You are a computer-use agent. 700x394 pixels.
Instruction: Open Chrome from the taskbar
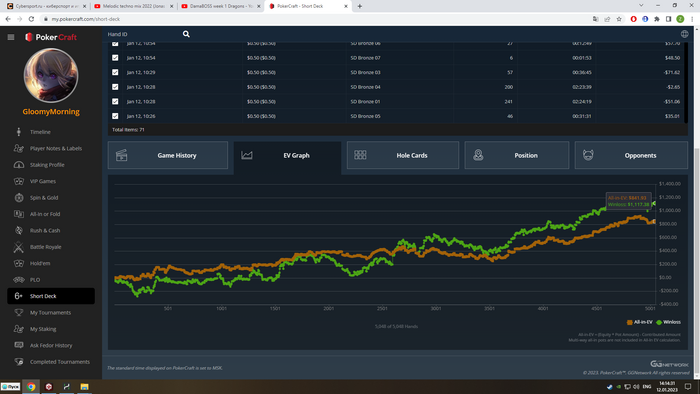(31, 387)
